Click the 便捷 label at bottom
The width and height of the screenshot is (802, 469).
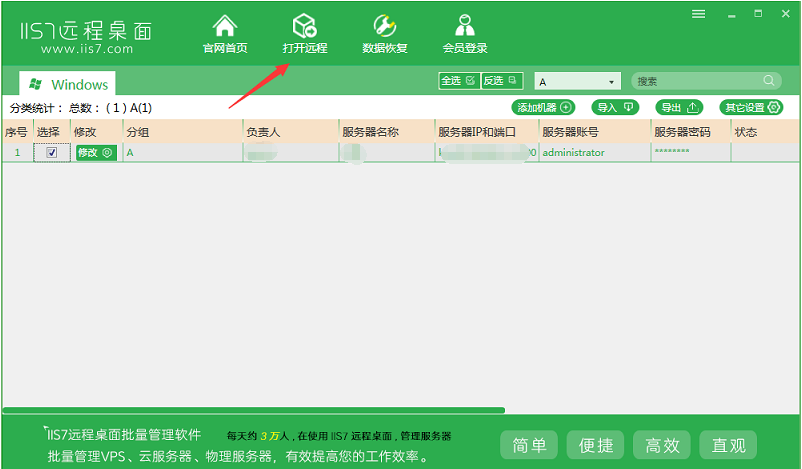(x=595, y=445)
